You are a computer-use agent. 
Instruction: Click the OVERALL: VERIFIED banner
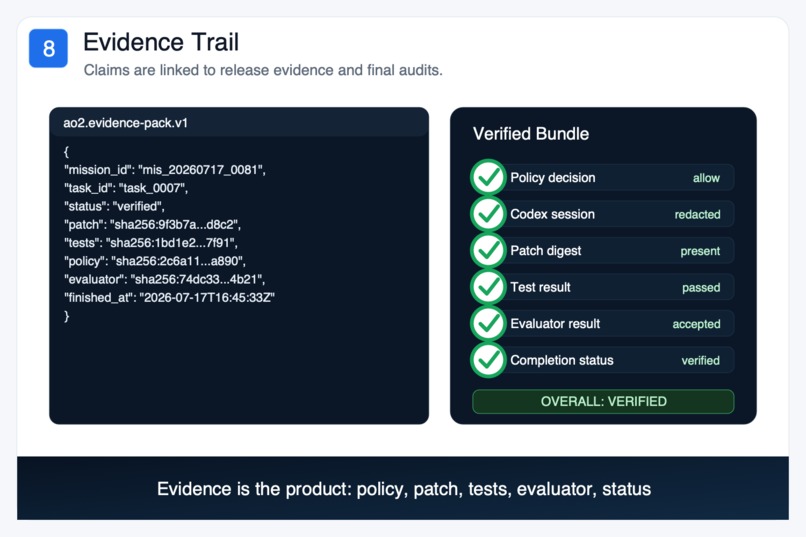(x=603, y=401)
